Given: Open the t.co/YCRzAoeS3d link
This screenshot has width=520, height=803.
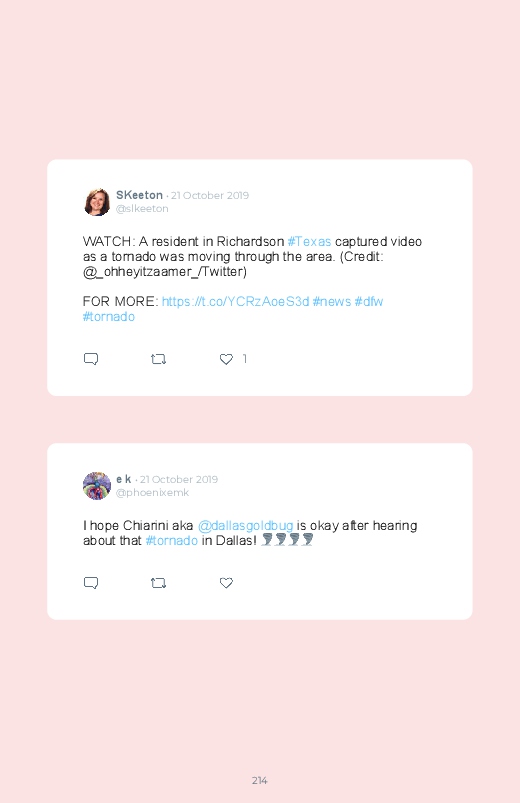Looking at the screenshot, I should [x=236, y=302].
